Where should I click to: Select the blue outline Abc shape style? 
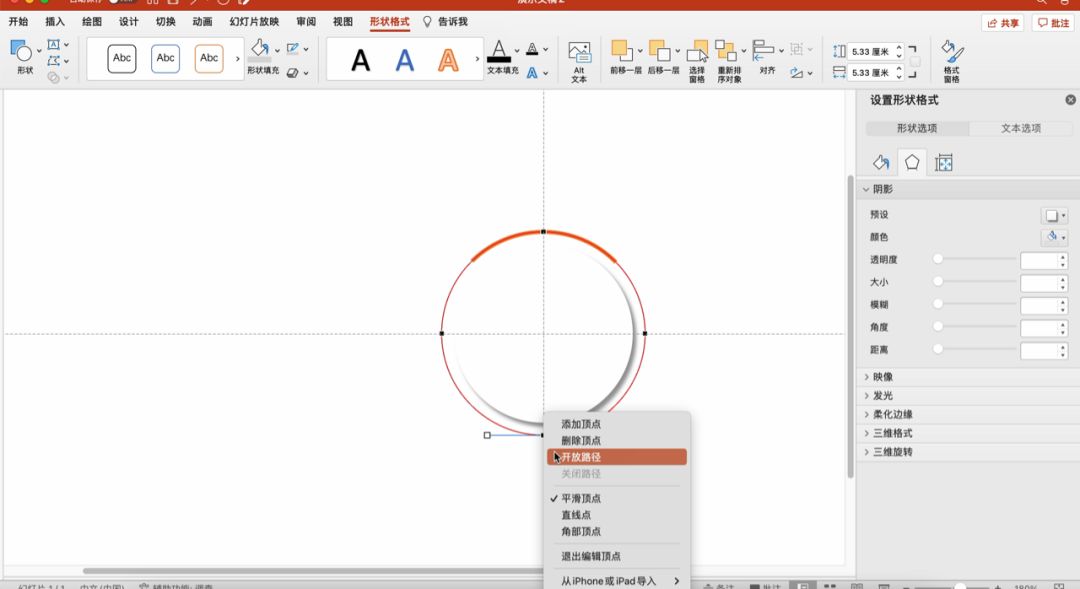165,59
